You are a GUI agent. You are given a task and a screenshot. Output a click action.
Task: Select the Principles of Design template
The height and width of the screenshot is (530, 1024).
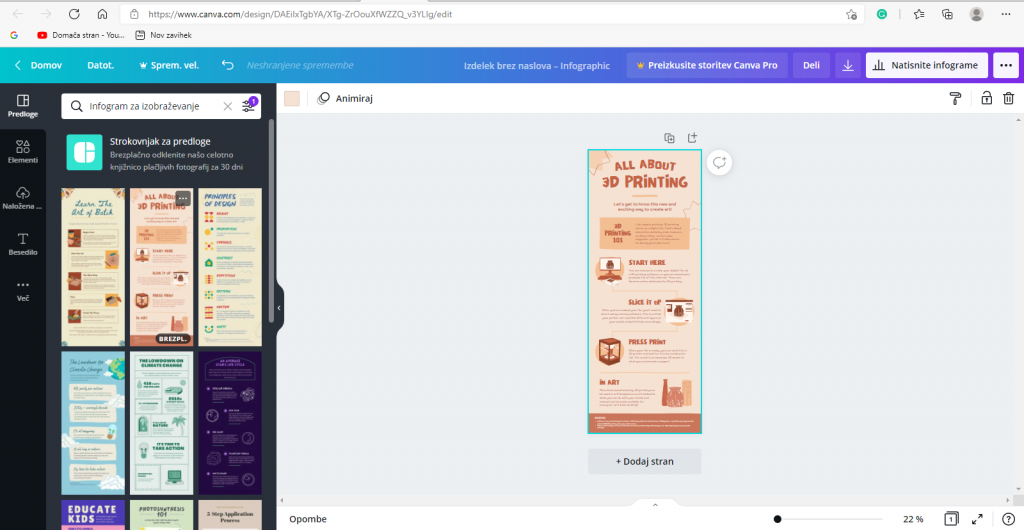coord(230,267)
